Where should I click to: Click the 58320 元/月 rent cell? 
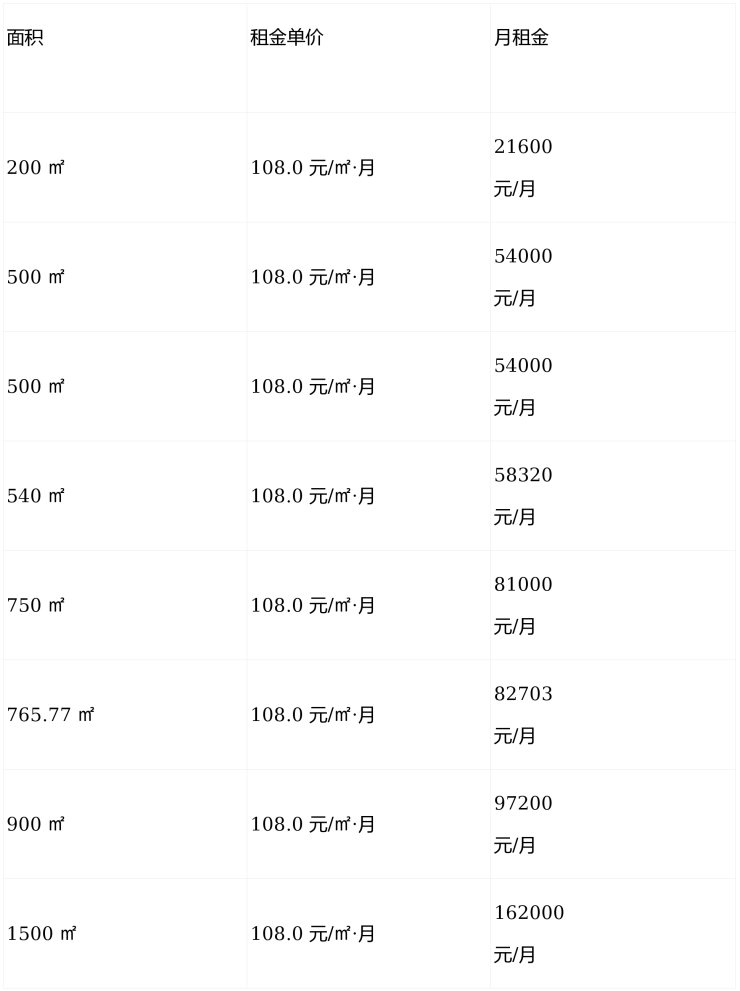click(x=523, y=495)
